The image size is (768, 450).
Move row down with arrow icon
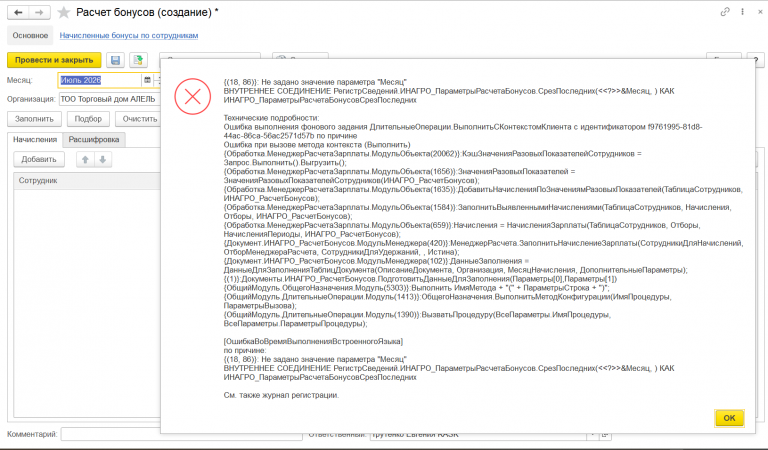click(x=103, y=160)
